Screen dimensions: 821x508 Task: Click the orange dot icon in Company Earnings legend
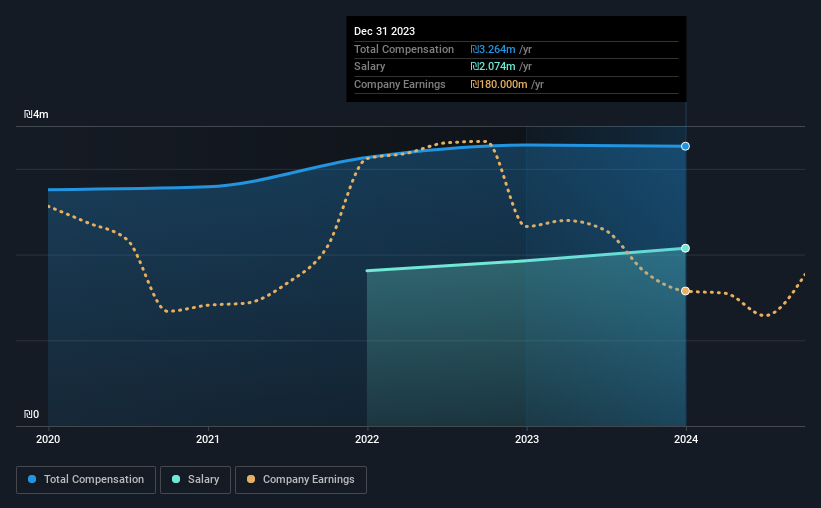tap(251, 479)
